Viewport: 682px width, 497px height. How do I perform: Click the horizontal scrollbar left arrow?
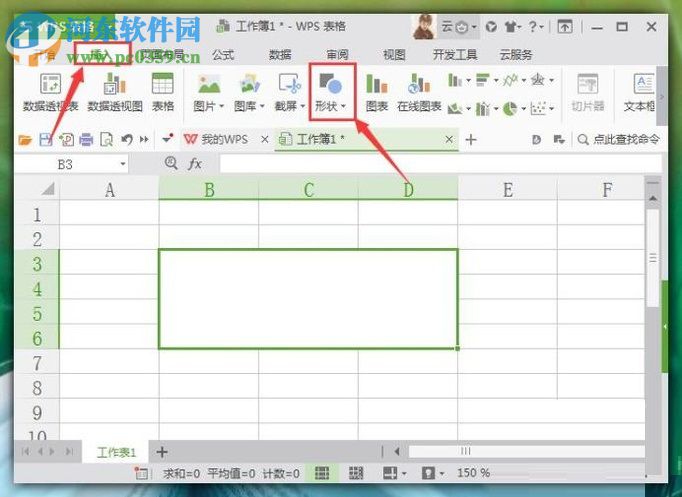pyautogui.click(x=397, y=451)
